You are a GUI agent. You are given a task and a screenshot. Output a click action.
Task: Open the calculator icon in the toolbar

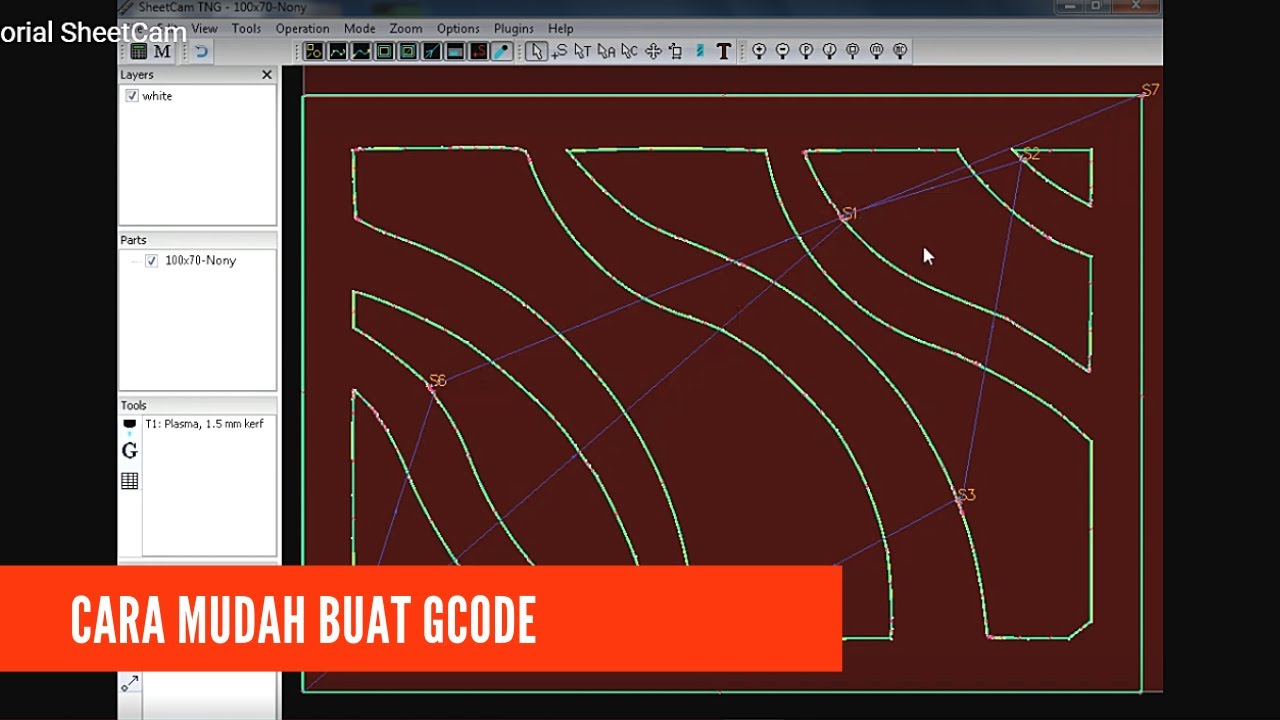tap(139, 51)
